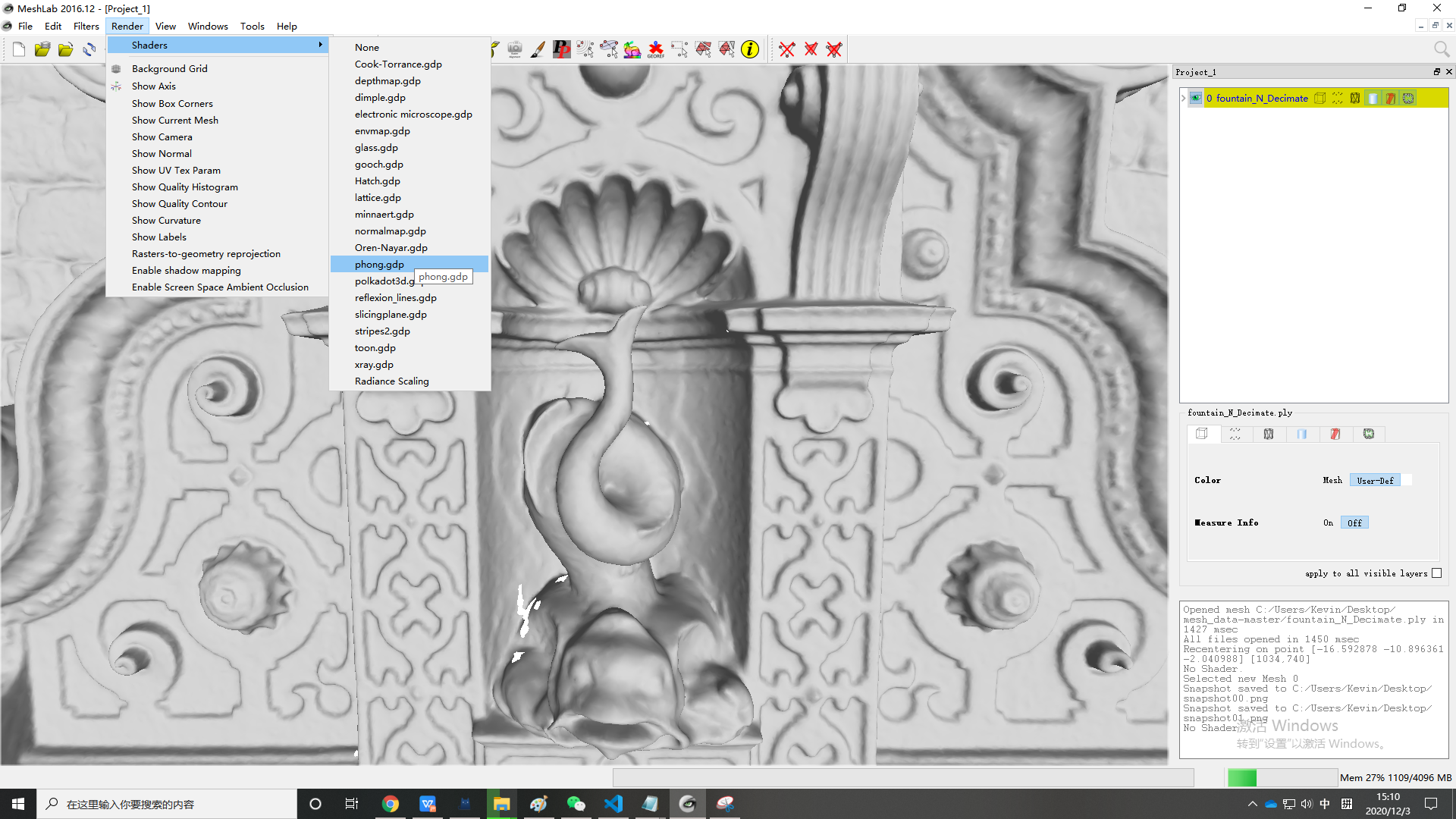This screenshot has height=819, width=1456.
Task: Launch the GEOREF referencing tool
Action: (656, 49)
